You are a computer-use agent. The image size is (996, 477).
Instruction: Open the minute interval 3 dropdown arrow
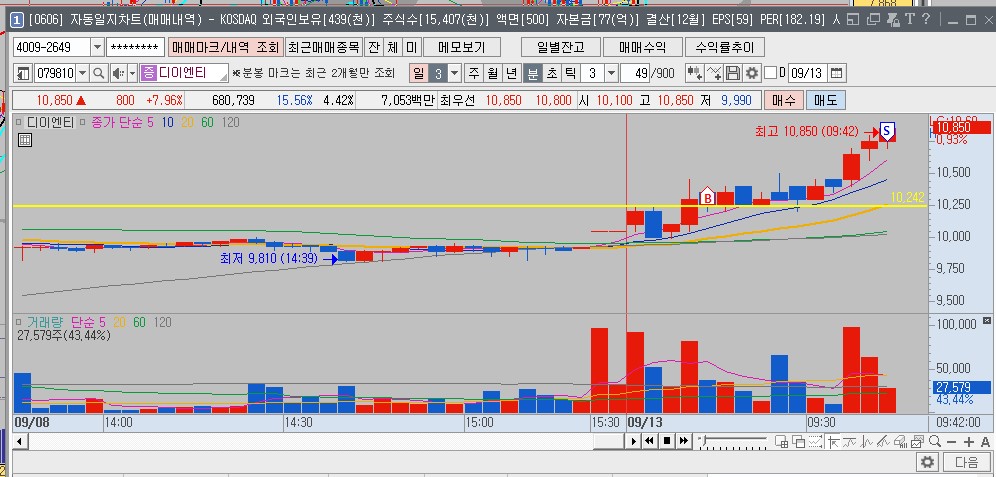611,73
